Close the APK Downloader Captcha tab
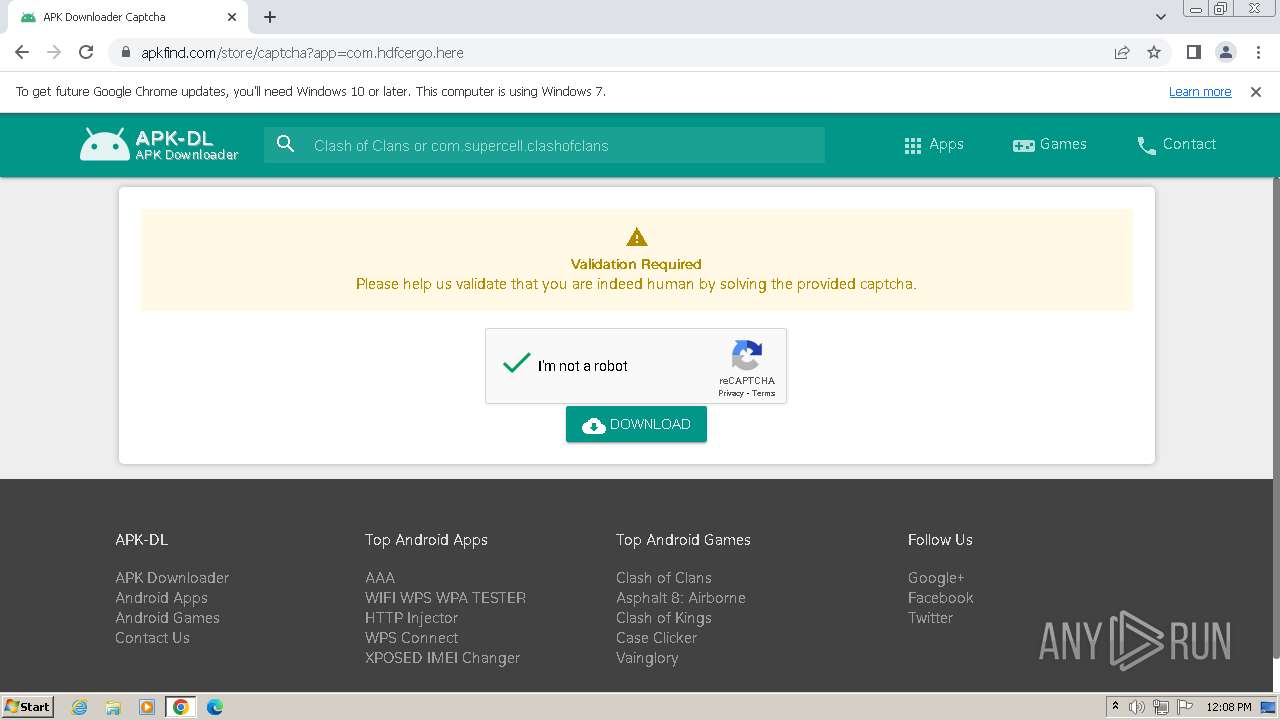Image resolution: width=1280 pixels, height=720 pixels. click(x=232, y=17)
